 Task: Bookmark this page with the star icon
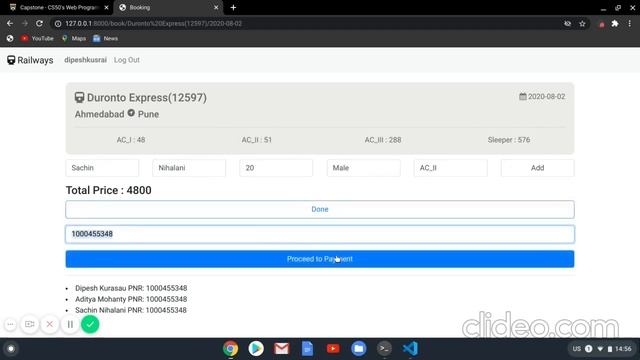coord(582,24)
